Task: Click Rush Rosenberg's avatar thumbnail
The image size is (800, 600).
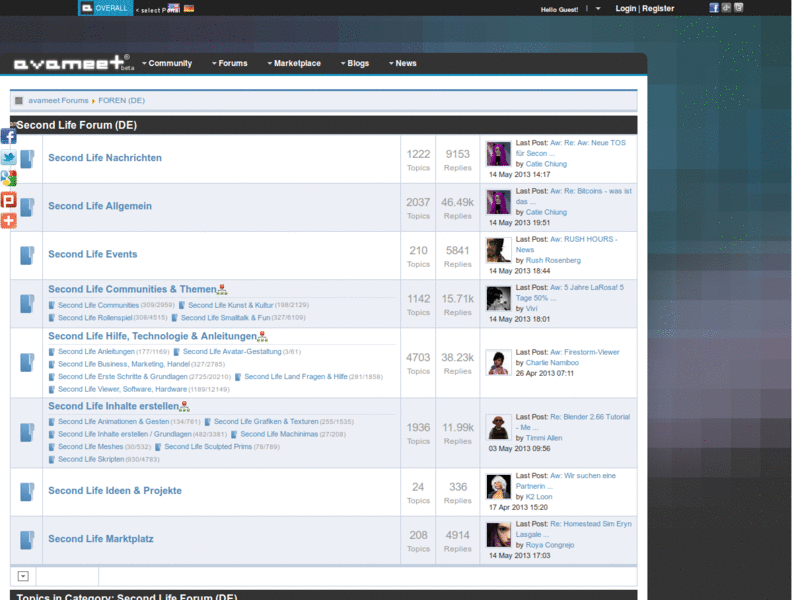Action: click(498, 250)
